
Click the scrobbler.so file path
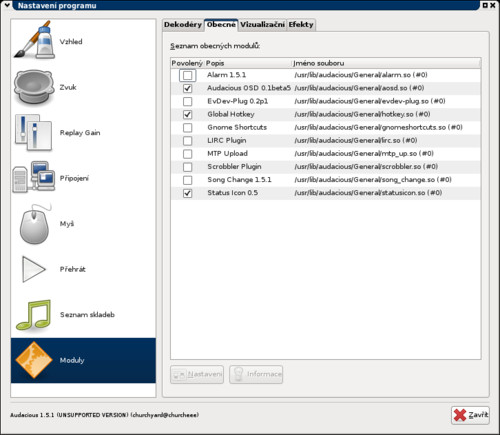pyautogui.click(x=366, y=167)
